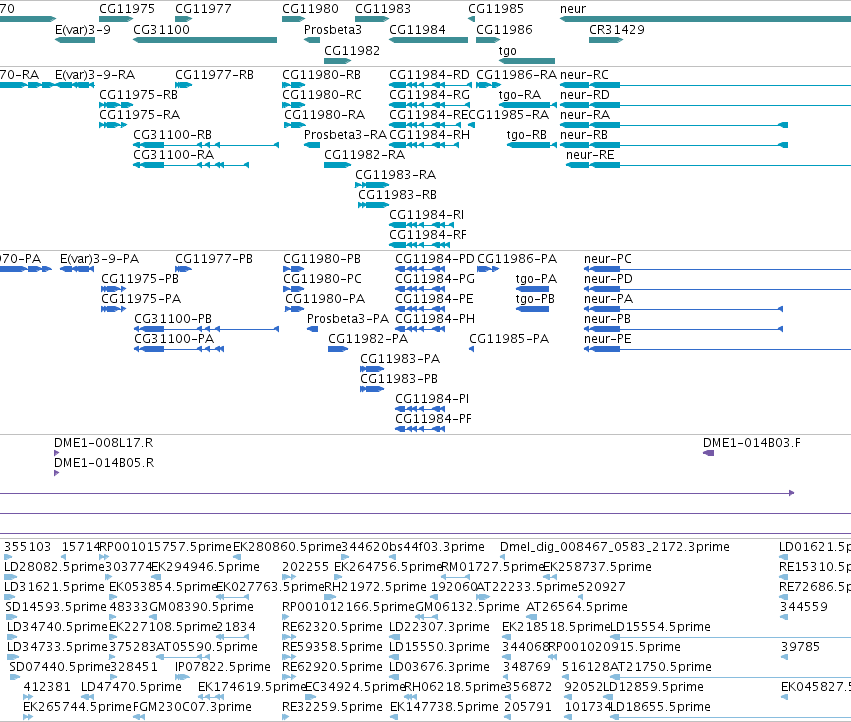
Task: Select the CG11975 gene label
Action: 126,9
